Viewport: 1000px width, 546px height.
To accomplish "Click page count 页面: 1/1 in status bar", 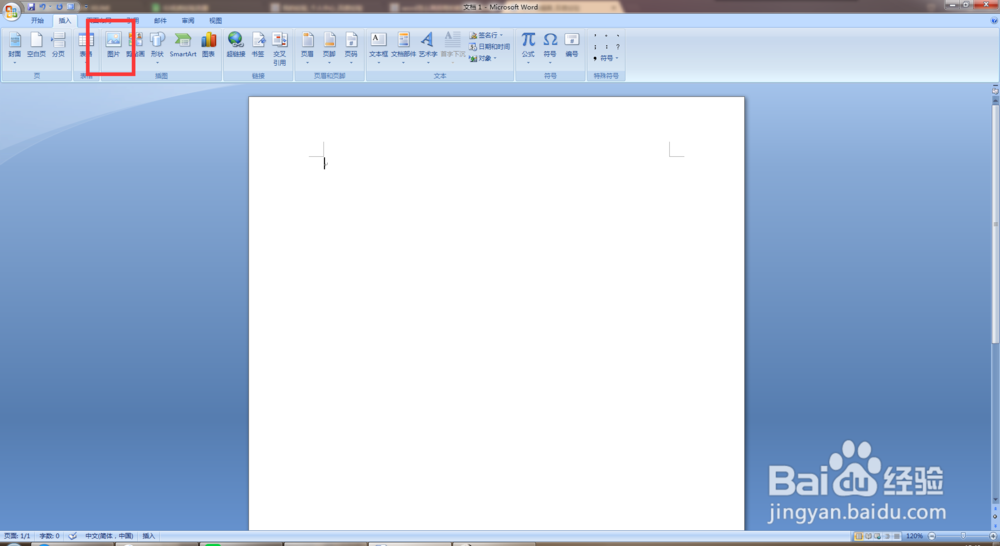I will click(x=17, y=536).
